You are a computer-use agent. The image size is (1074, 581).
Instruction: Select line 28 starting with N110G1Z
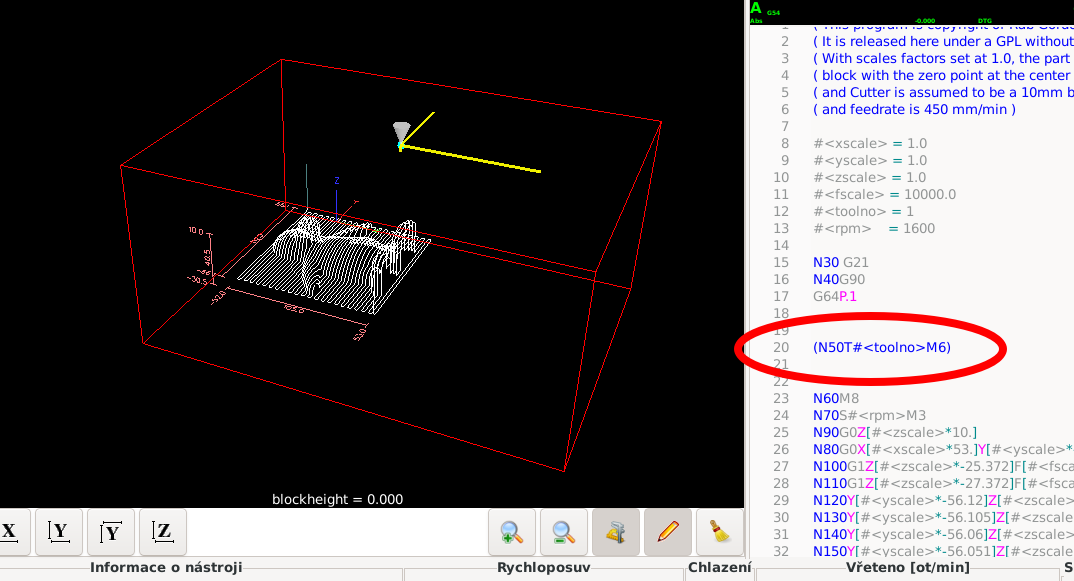tap(943, 484)
